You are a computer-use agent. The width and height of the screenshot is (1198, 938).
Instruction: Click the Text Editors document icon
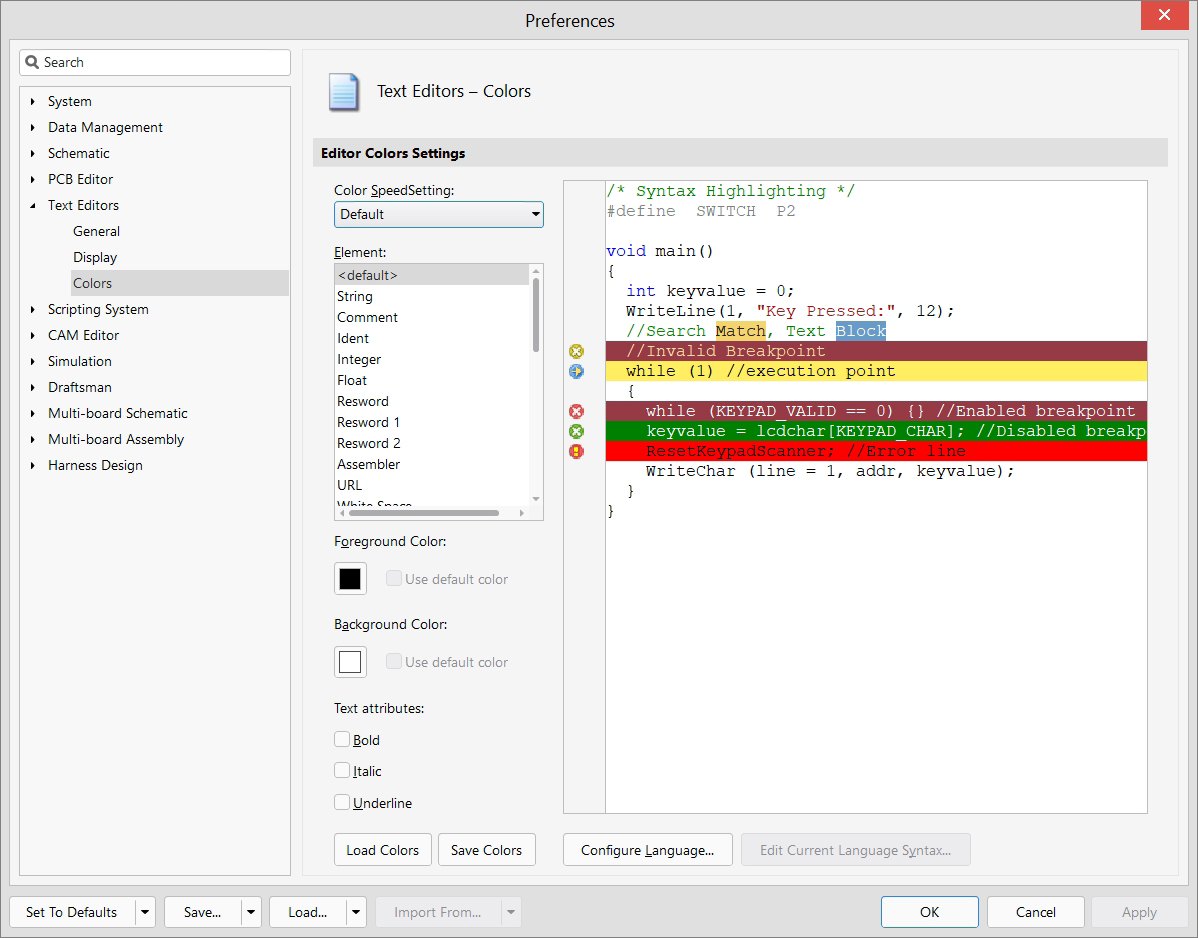pos(344,92)
